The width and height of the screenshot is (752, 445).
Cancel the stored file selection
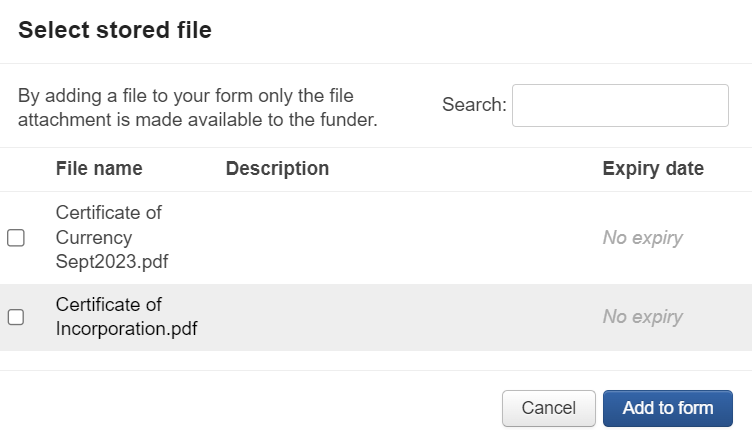(x=549, y=408)
